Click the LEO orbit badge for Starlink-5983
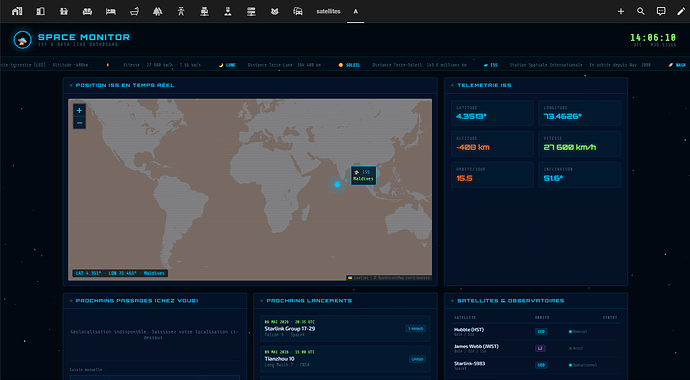 point(541,365)
